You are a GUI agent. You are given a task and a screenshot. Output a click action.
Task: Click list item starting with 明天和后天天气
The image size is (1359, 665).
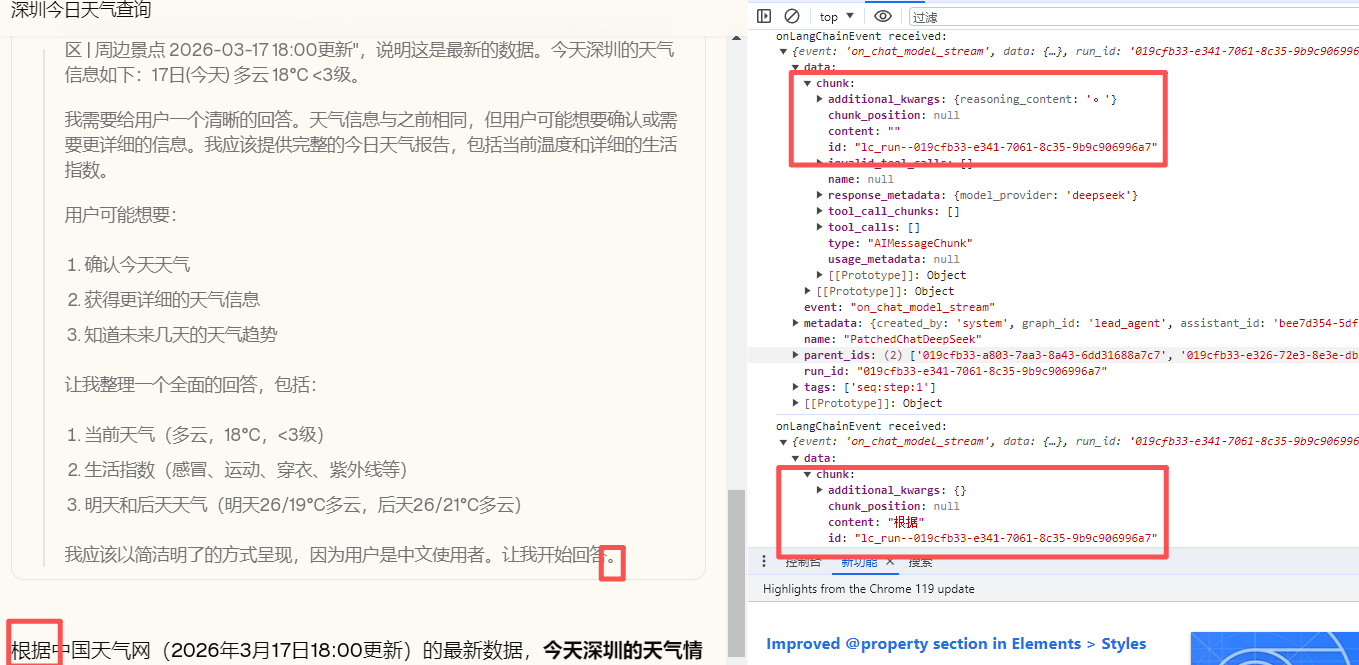tap(303, 505)
